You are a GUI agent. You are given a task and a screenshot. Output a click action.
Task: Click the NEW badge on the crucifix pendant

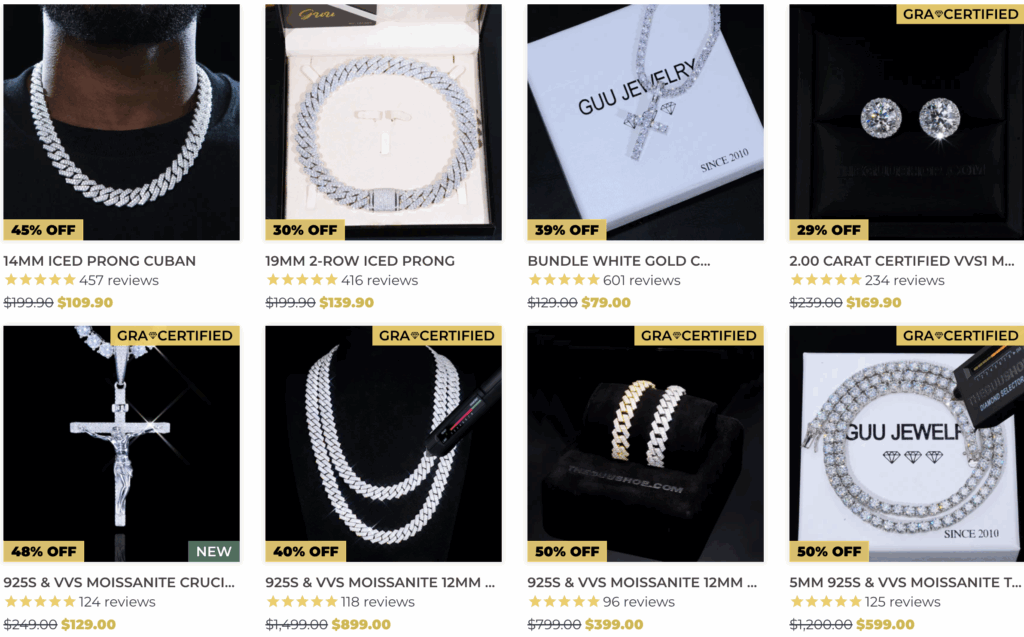[x=214, y=551]
